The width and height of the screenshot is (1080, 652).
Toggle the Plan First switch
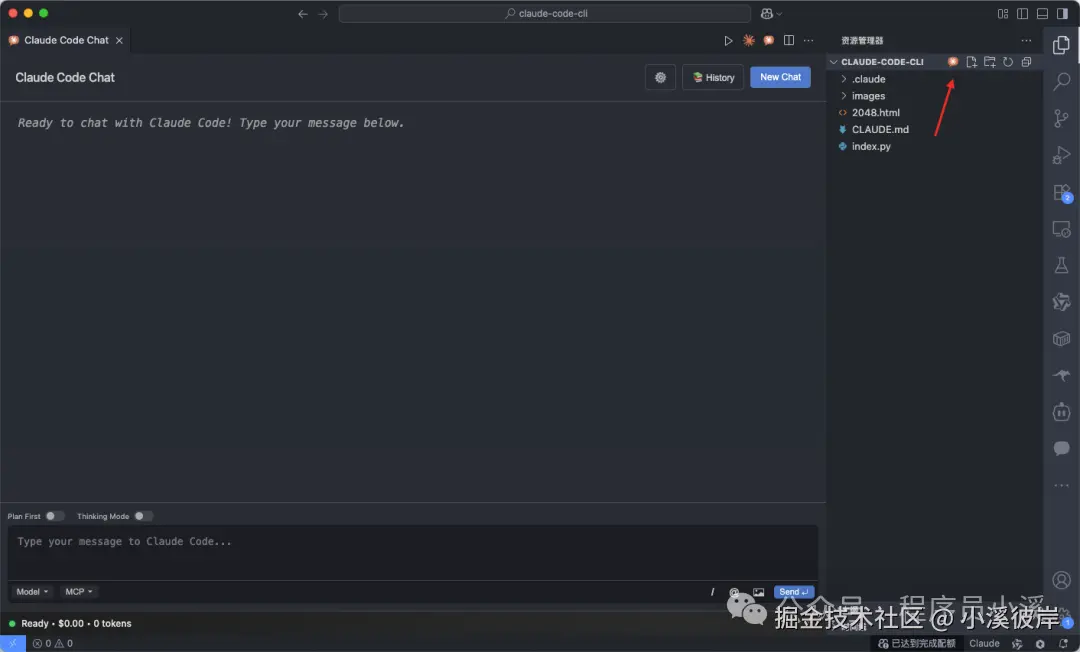(54, 516)
